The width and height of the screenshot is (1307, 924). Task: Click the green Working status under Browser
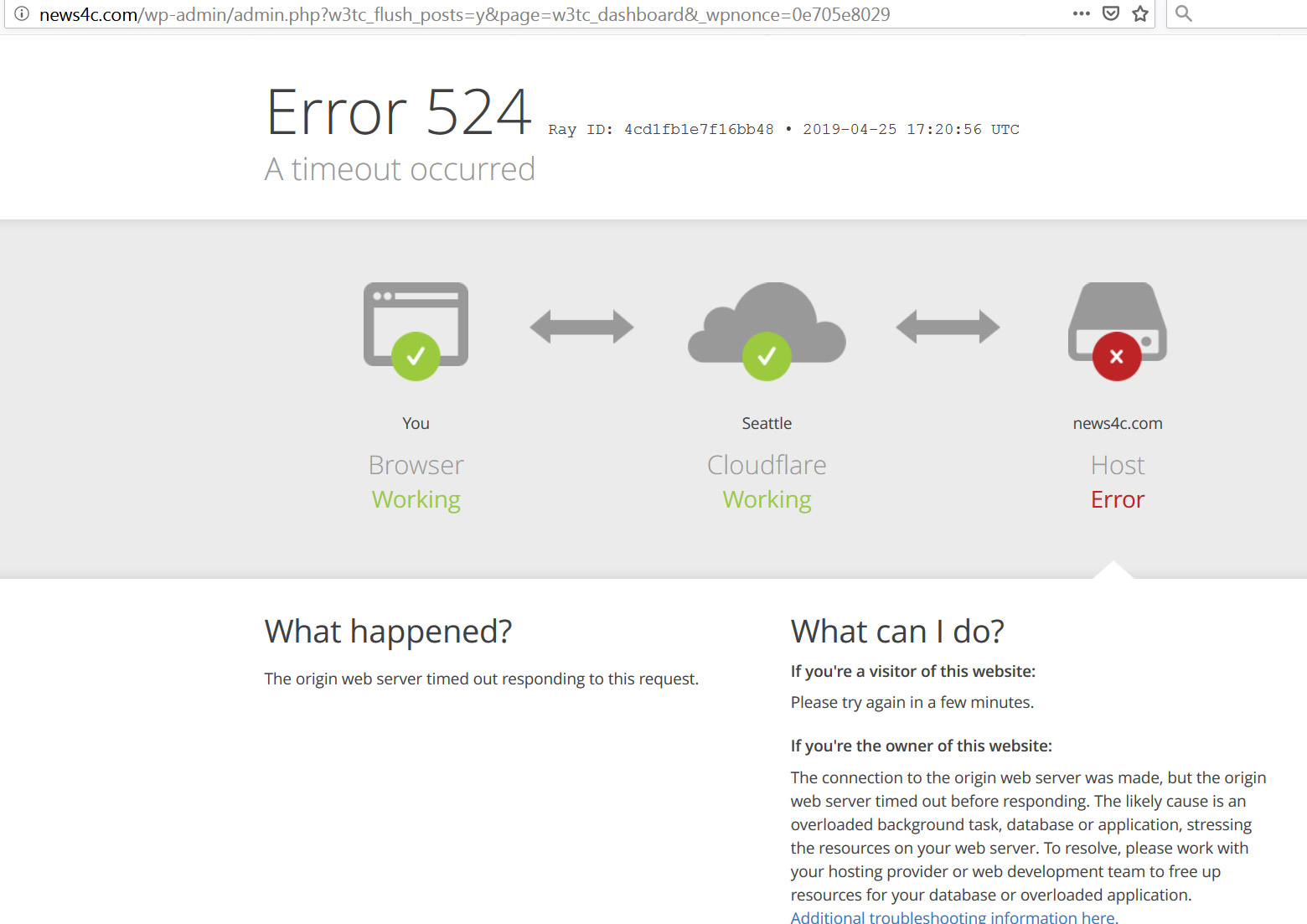[x=416, y=500]
